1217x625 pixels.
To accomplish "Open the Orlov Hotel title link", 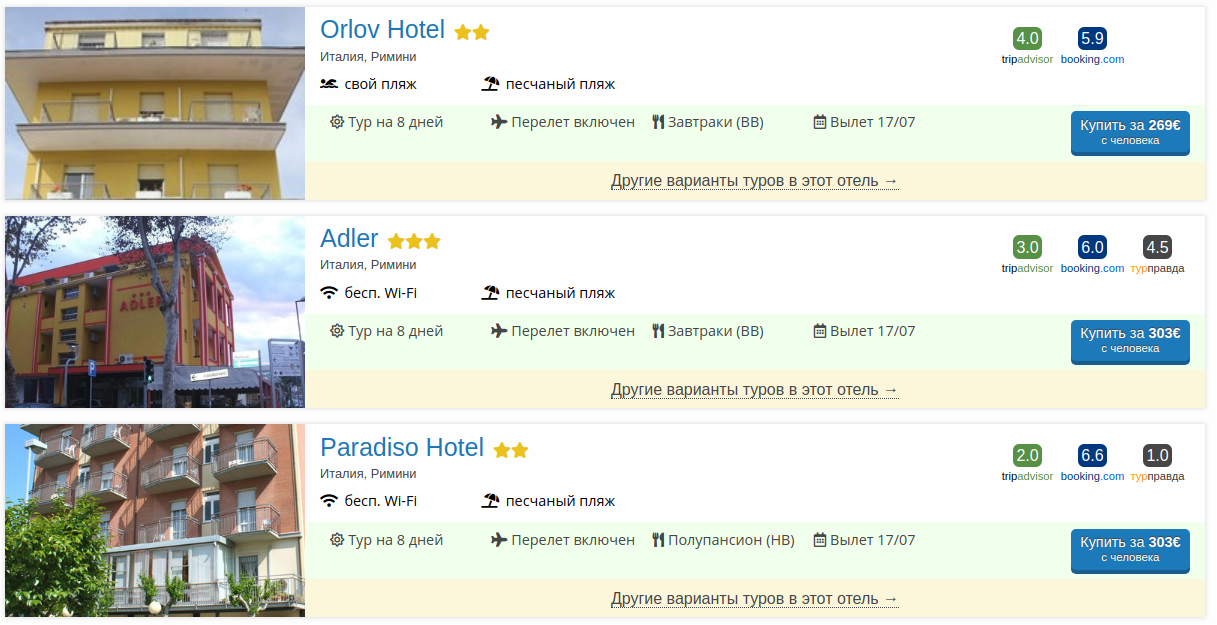I will coord(382,29).
